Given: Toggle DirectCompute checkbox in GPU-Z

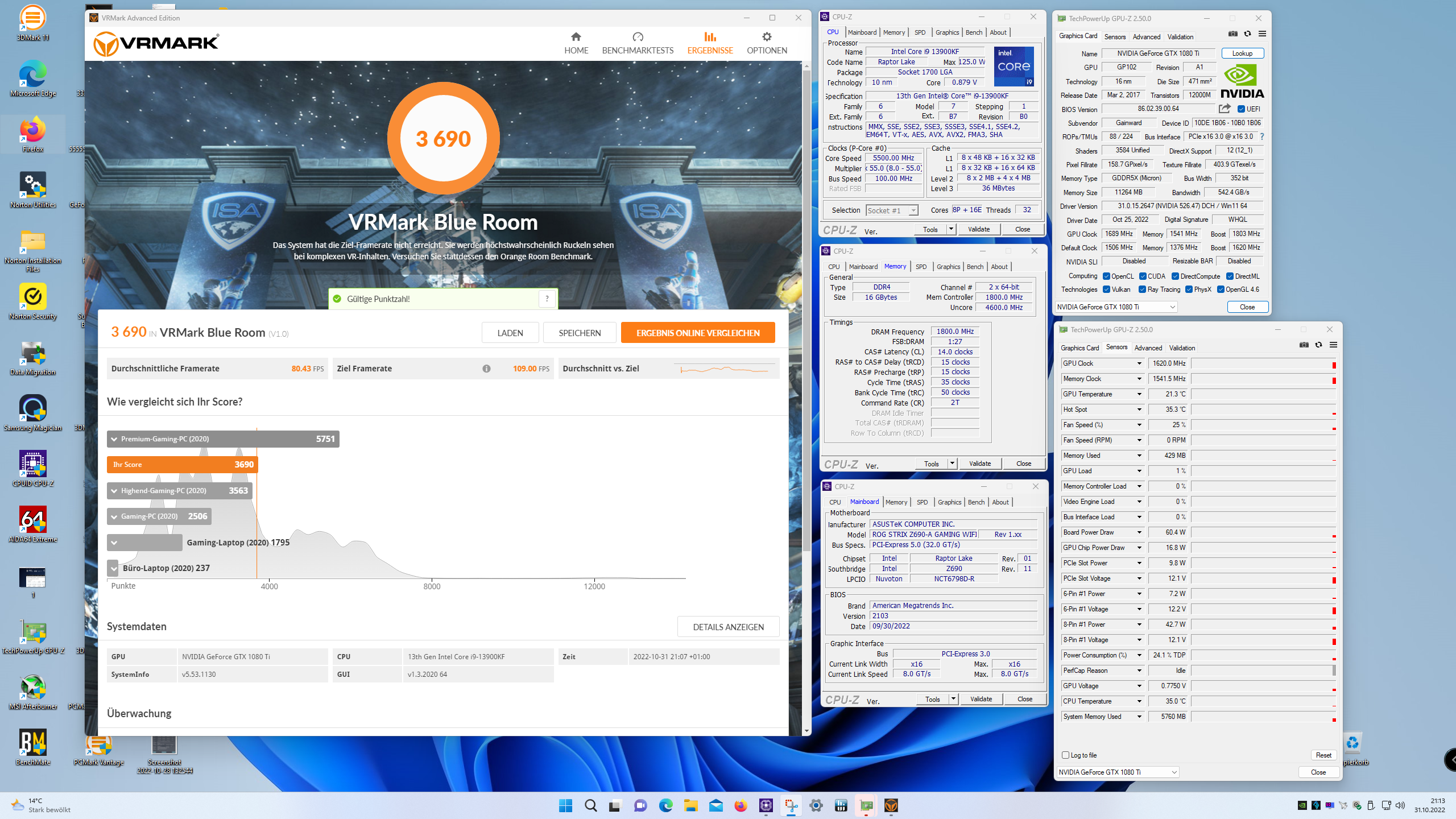Looking at the screenshot, I should point(1175,276).
